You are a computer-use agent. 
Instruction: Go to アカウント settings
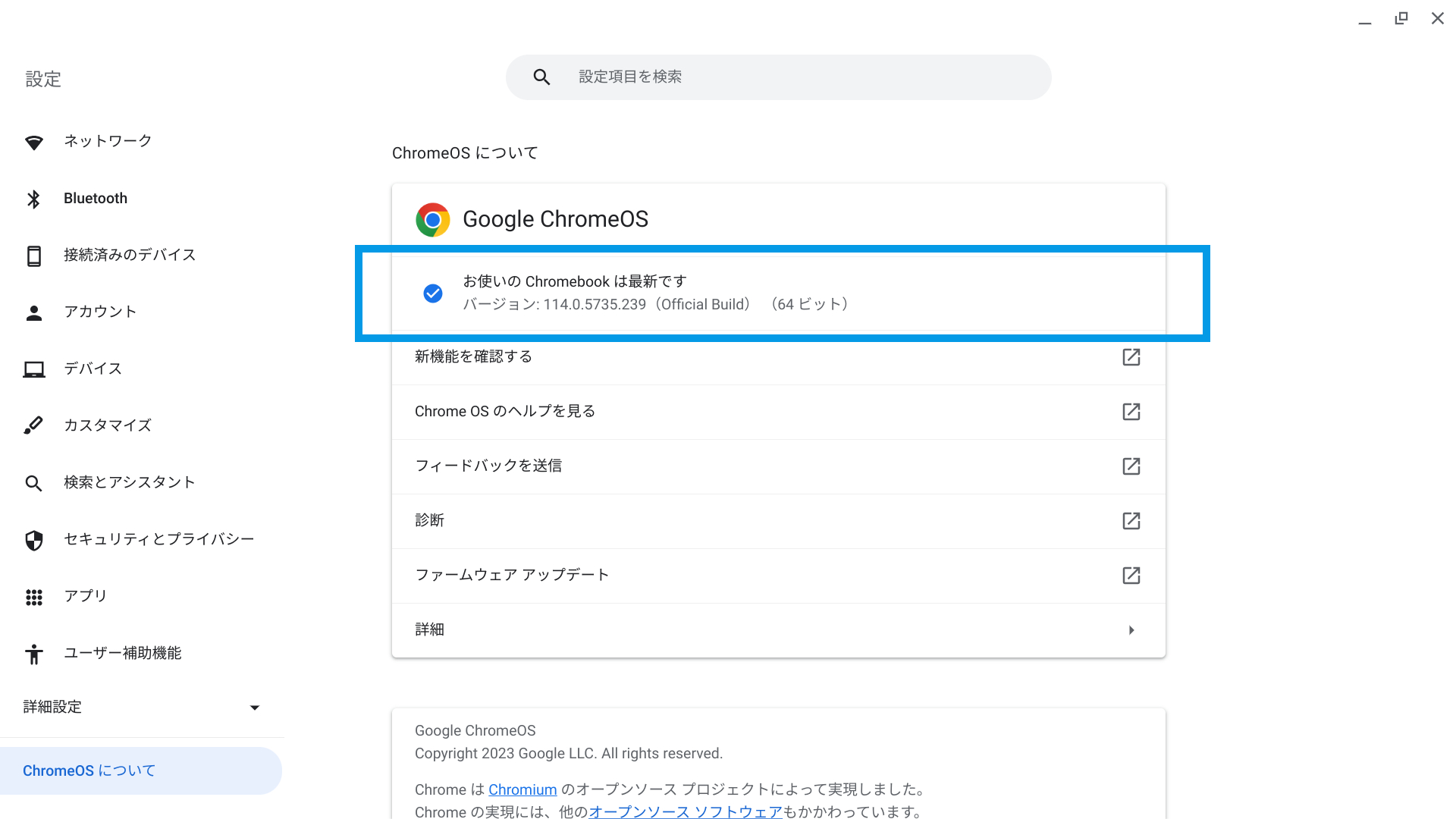pos(142,312)
